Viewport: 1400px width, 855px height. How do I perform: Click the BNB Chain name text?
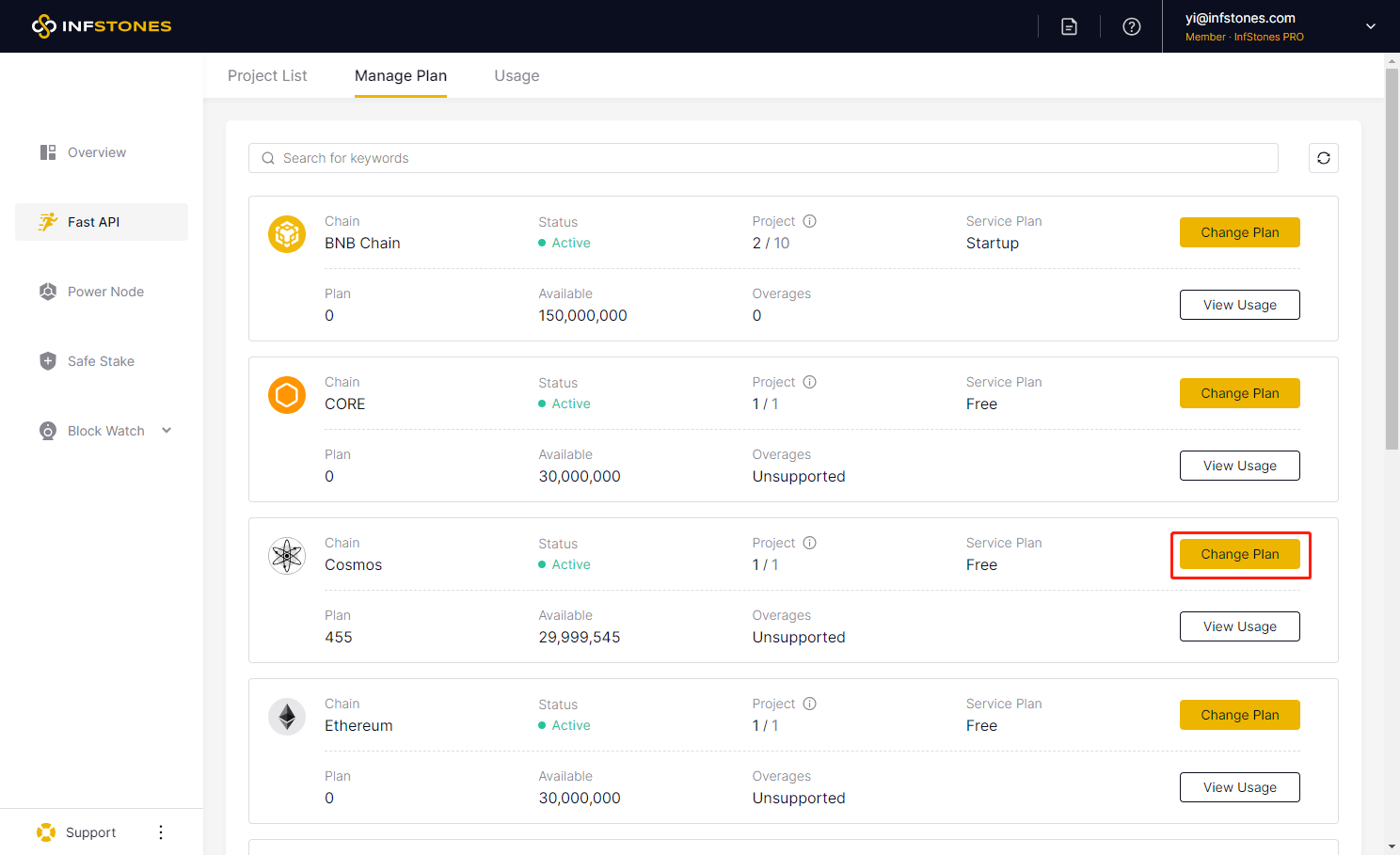[x=362, y=243]
